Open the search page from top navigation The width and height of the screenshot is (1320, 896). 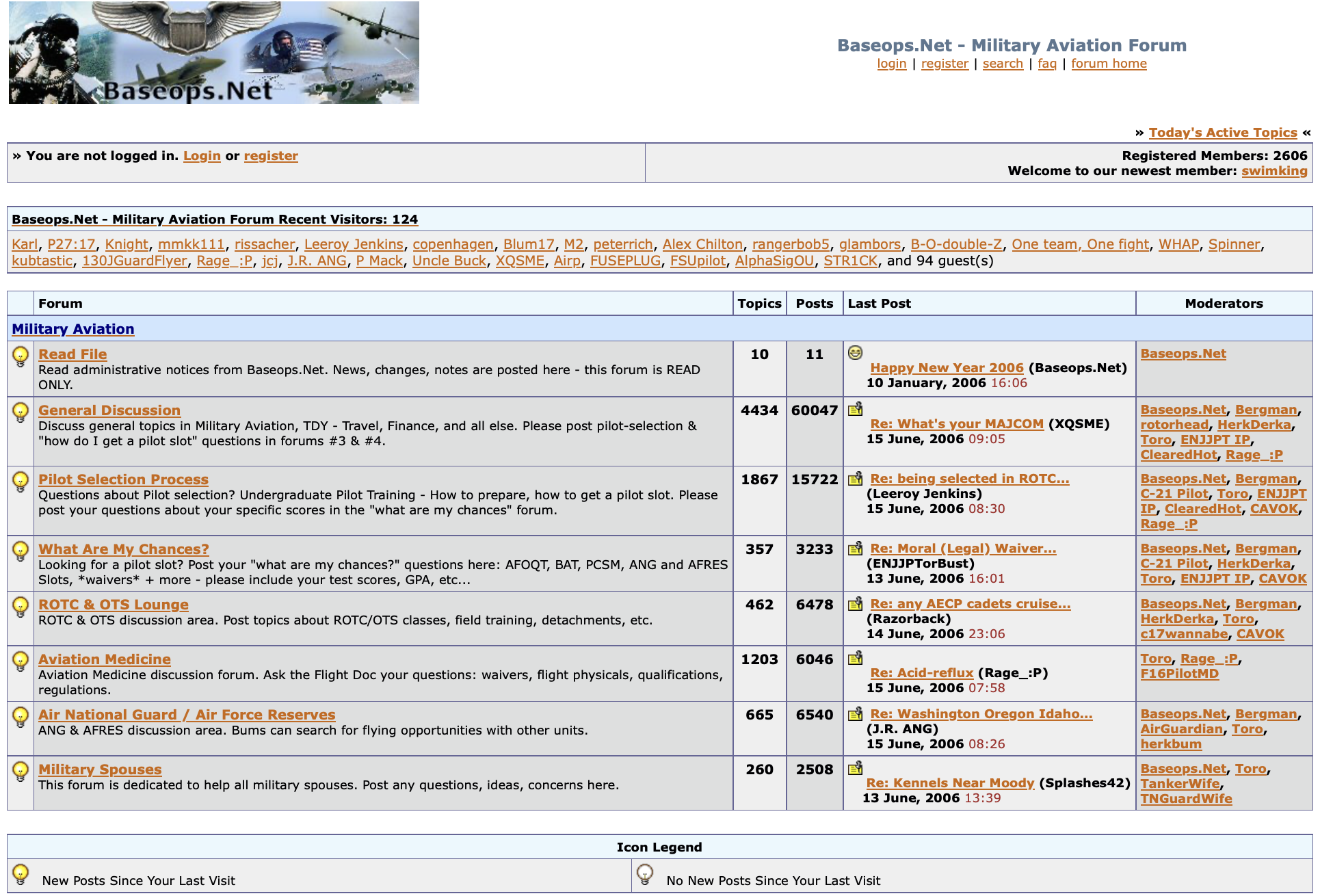click(1003, 64)
